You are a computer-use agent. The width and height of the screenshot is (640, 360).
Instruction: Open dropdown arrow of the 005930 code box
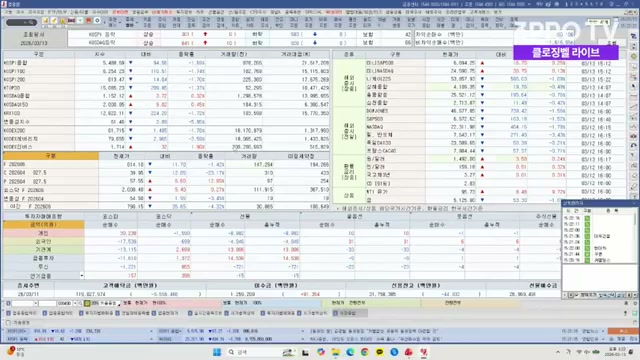tap(75, 304)
